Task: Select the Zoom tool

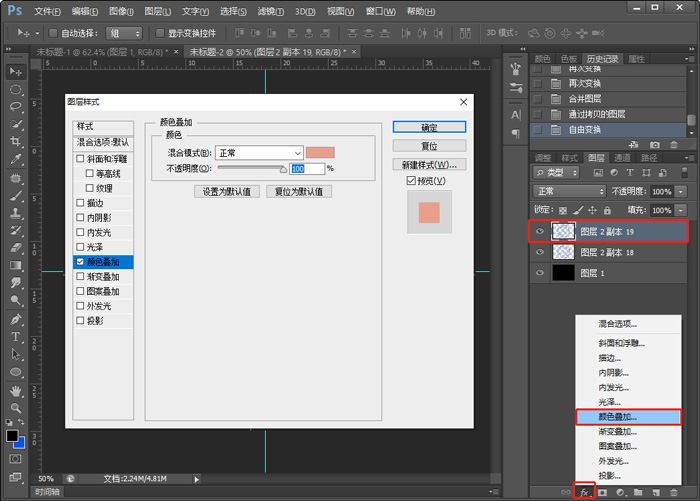Action: (x=16, y=408)
